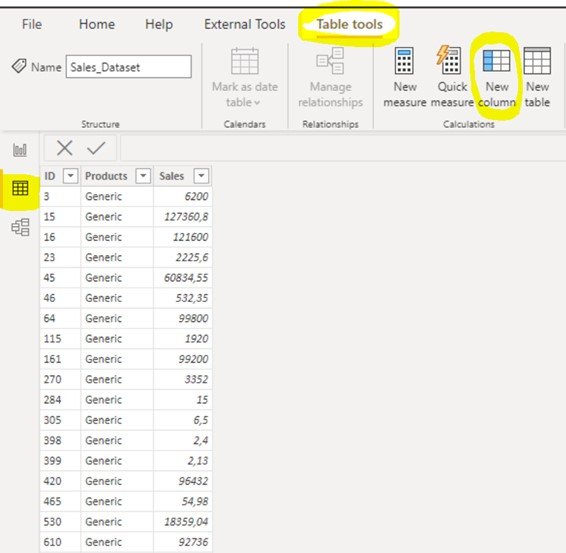Click the Manage relationships icon

pyautogui.click(x=330, y=61)
